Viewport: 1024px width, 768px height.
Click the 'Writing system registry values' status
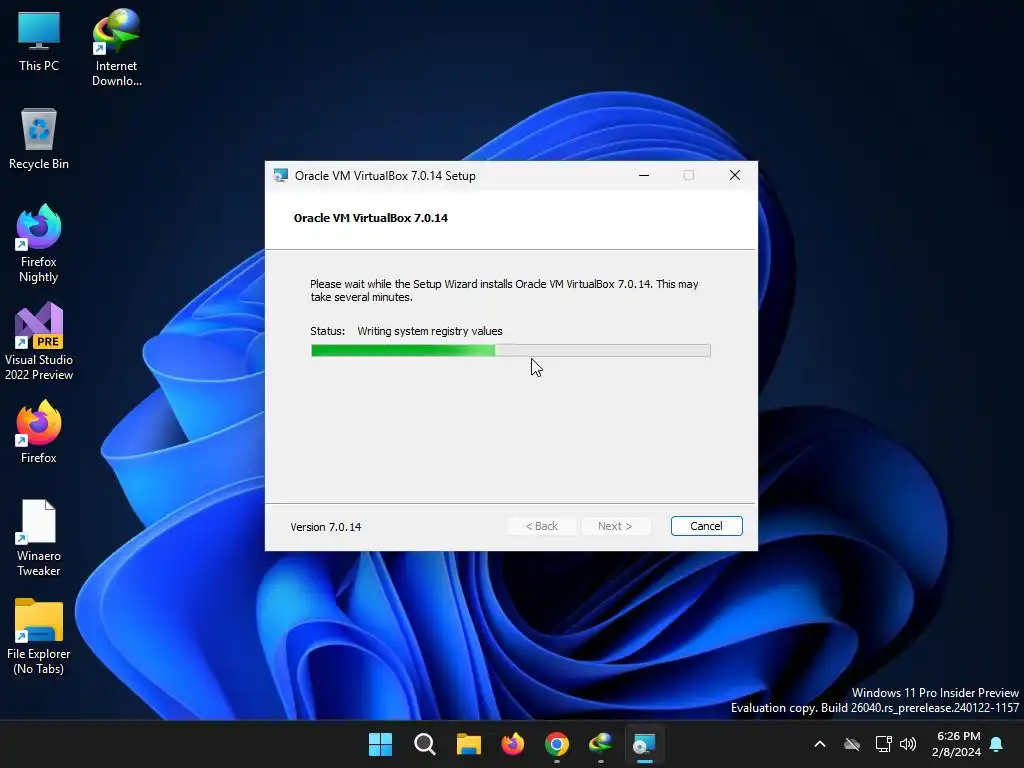point(430,331)
